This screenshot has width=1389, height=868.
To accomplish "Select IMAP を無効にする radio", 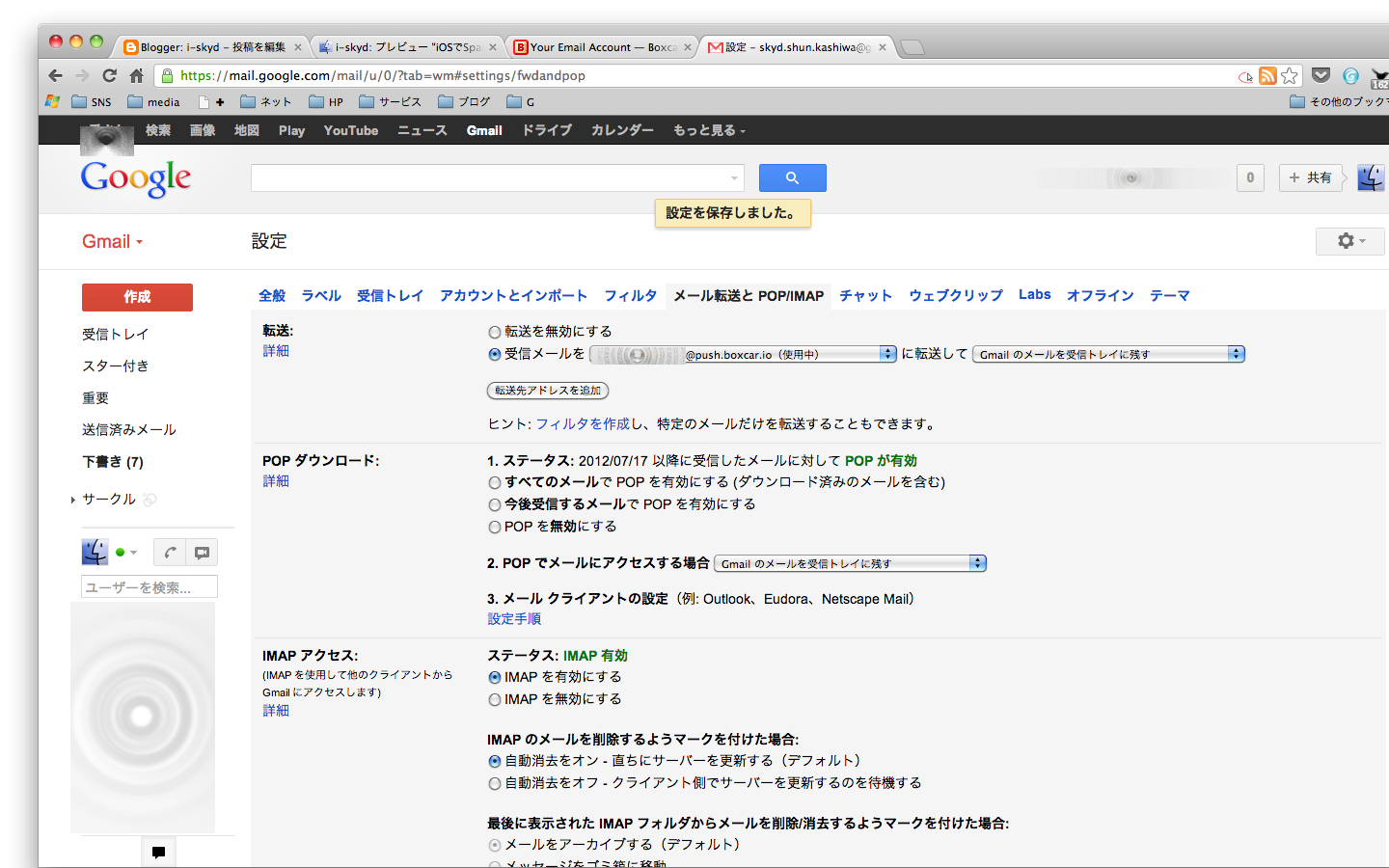I will pyautogui.click(x=495, y=699).
